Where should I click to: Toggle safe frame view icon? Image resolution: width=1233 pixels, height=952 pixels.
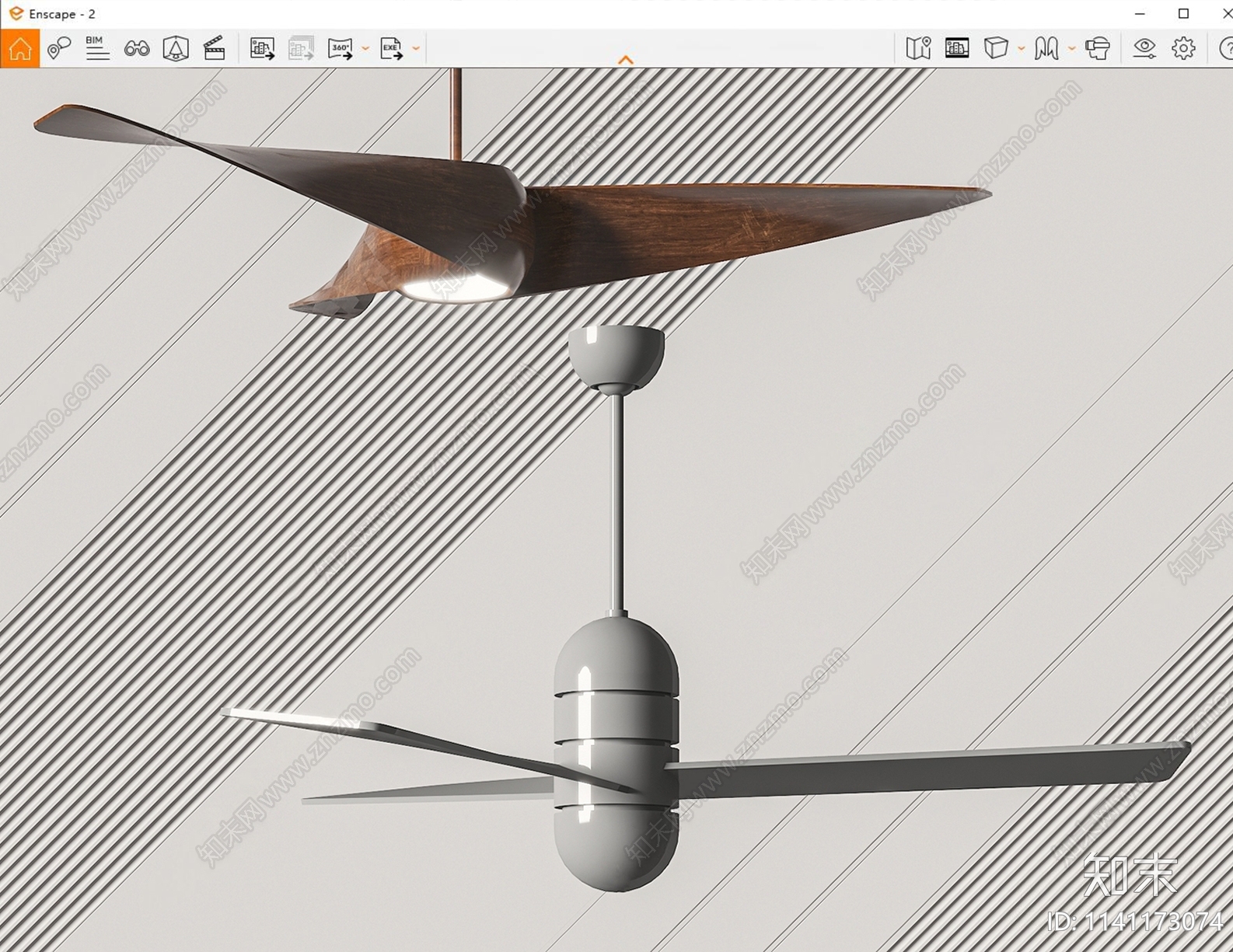tap(957, 48)
